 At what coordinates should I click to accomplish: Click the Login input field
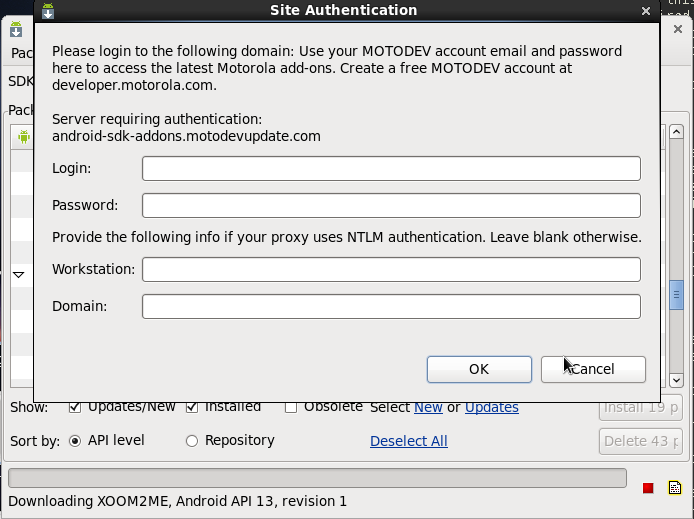391,169
